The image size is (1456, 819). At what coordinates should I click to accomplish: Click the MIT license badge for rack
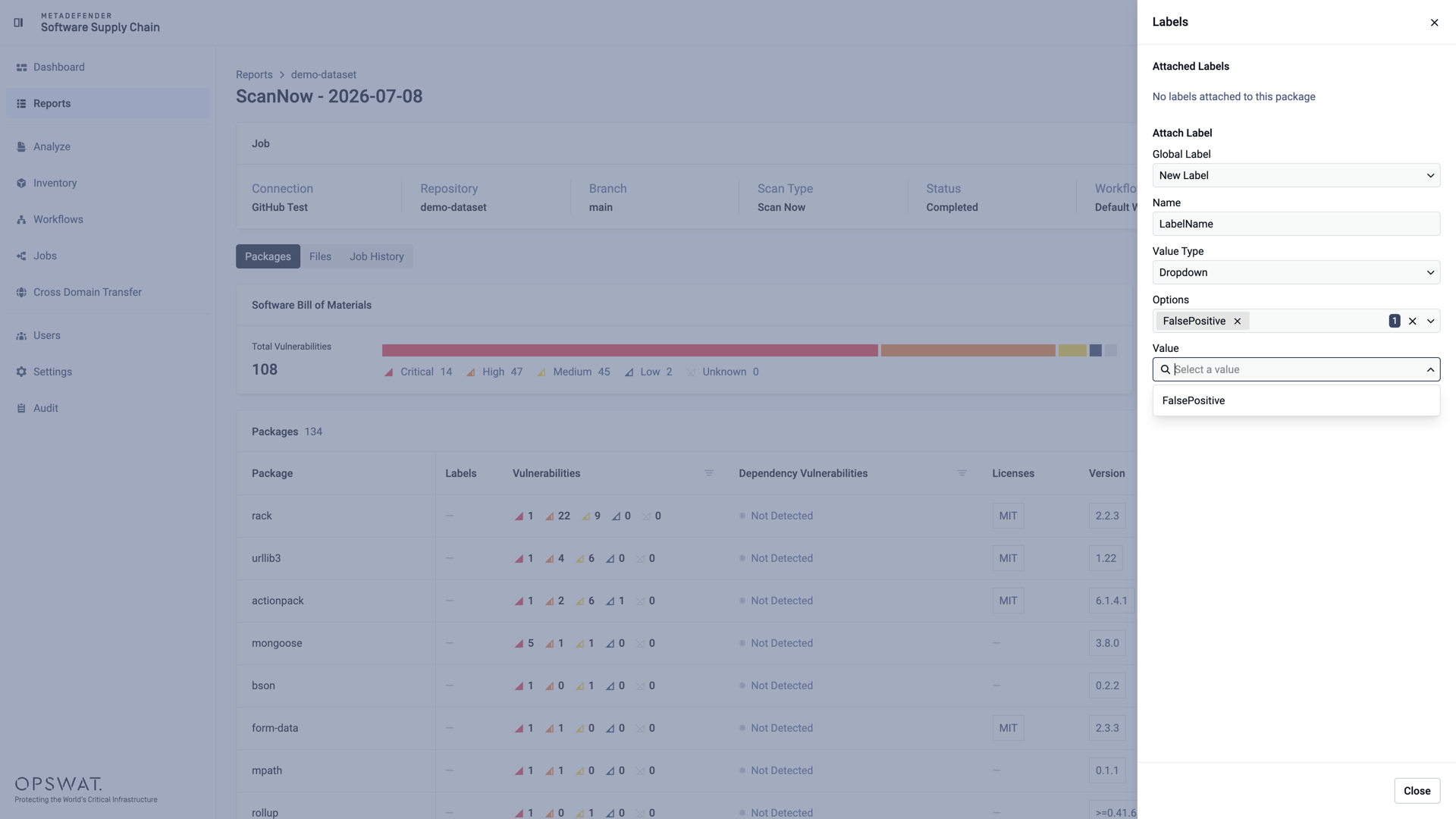tap(1008, 516)
